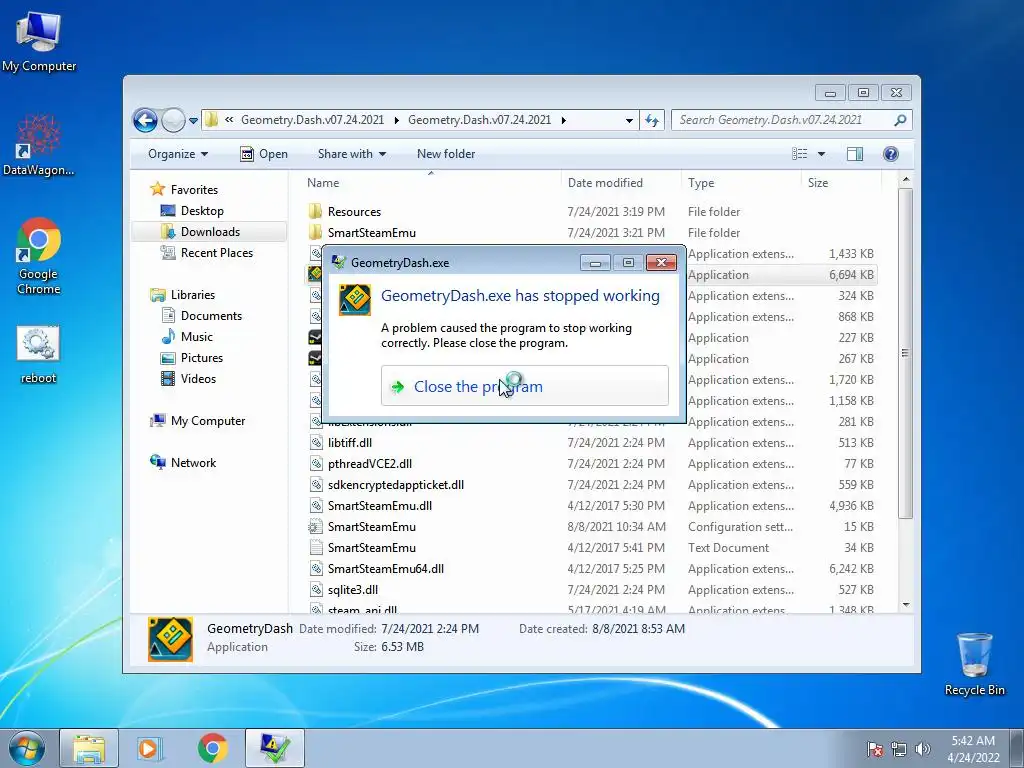
Task: Click the Show desktop button
Action: click(x=1017, y=748)
